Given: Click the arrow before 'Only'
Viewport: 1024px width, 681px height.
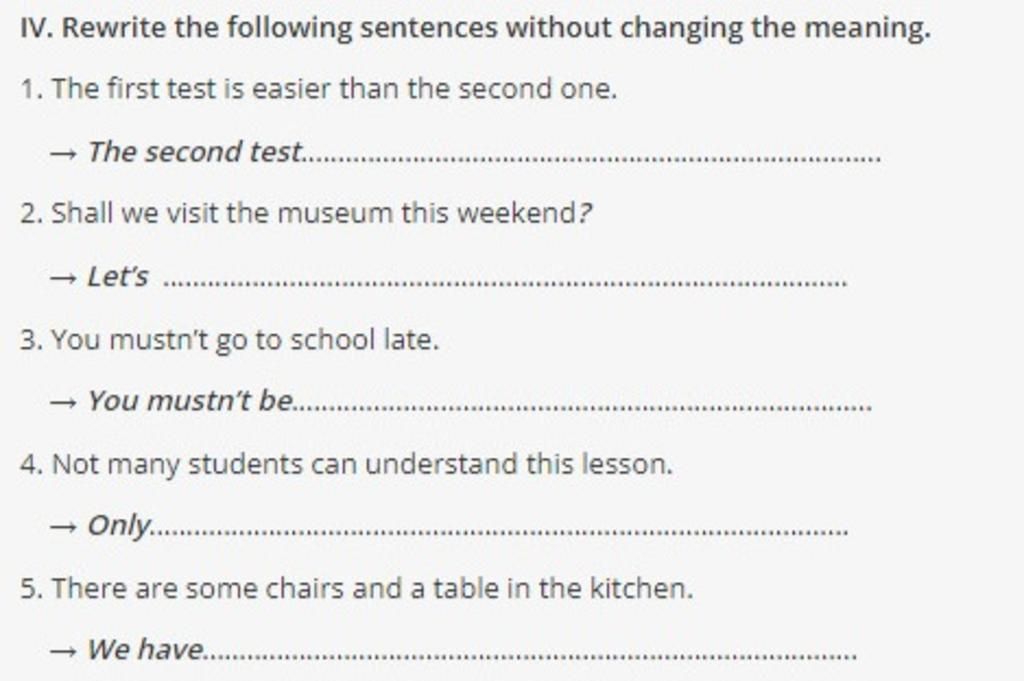Looking at the screenshot, I should pyautogui.click(x=63, y=526).
